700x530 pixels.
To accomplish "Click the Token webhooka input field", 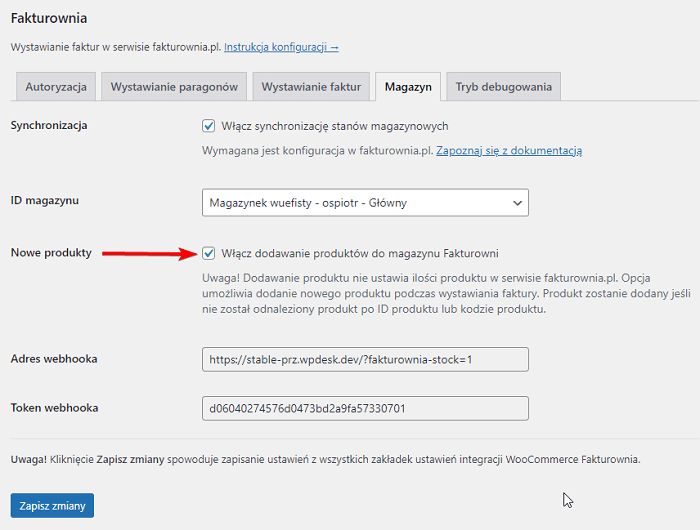I will click(x=365, y=408).
